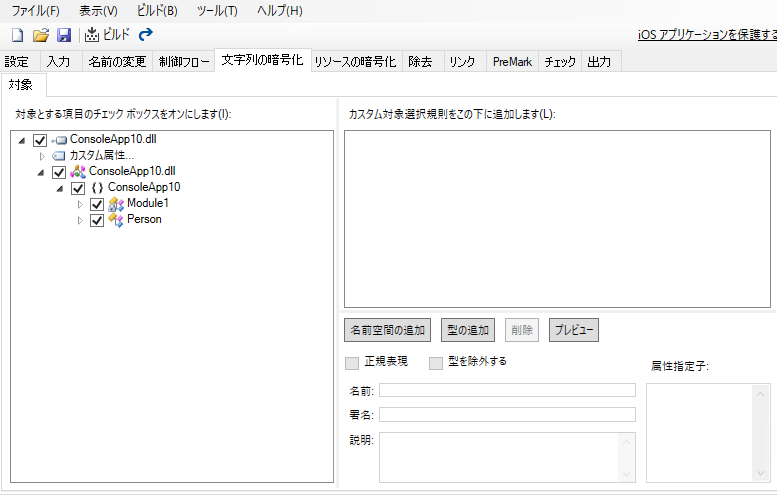Click the 名前空間の追加 button
The width and height of the screenshot is (777, 495).
click(388, 330)
